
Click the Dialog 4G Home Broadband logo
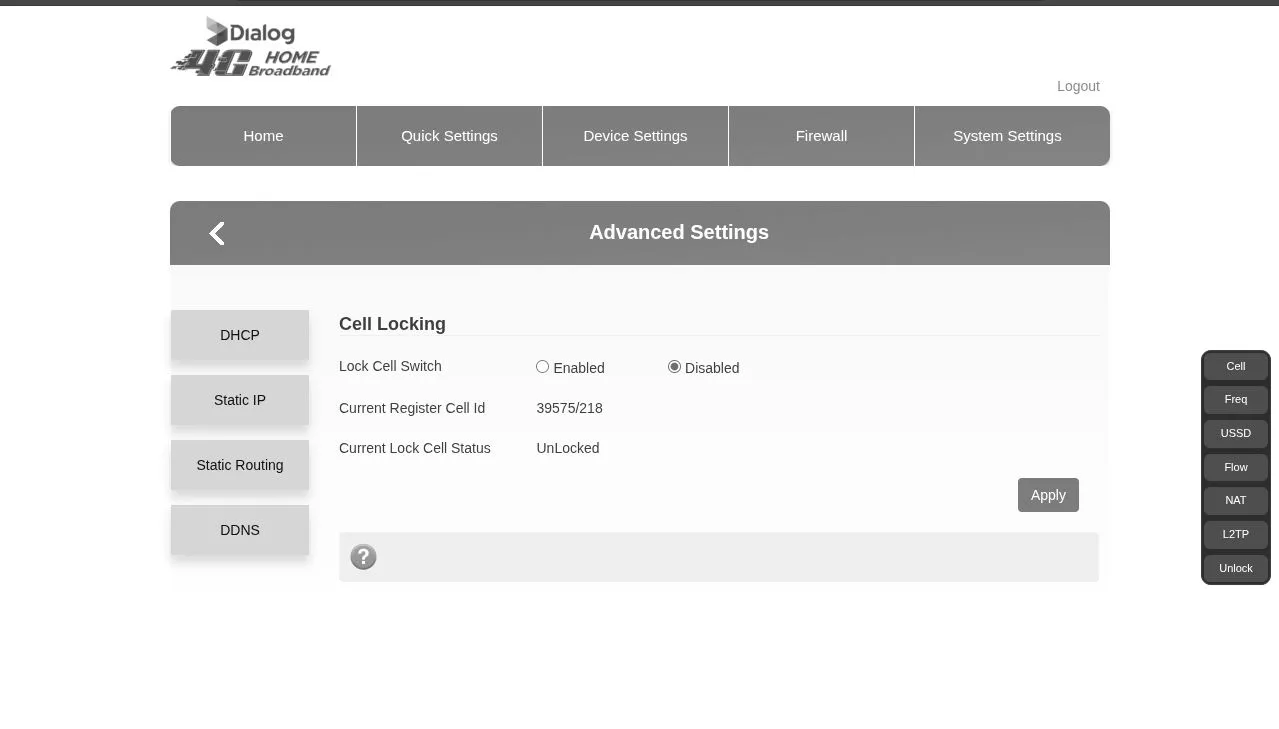251,47
